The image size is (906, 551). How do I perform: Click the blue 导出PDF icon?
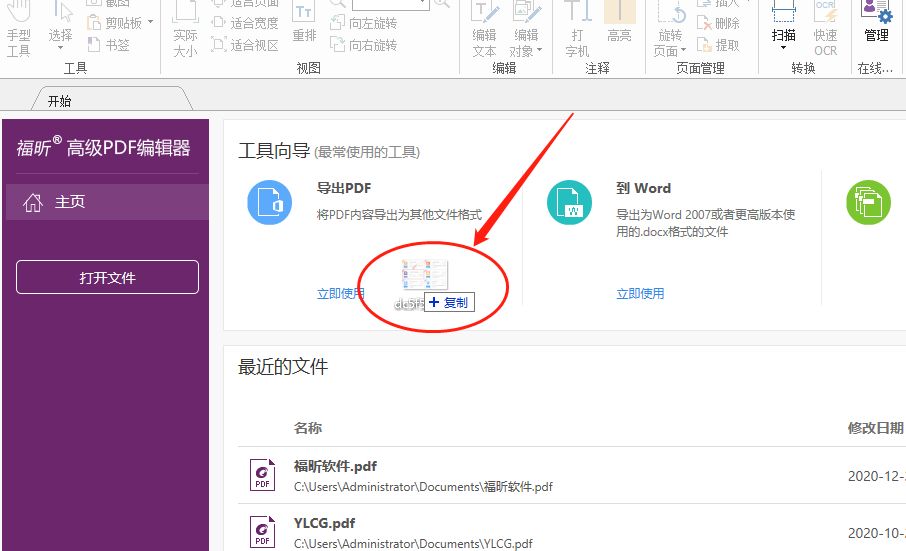click(x=269, y=204)
